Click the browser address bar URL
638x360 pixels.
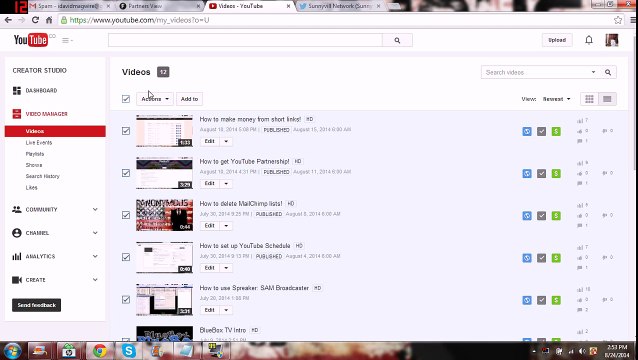coord(139,20)
